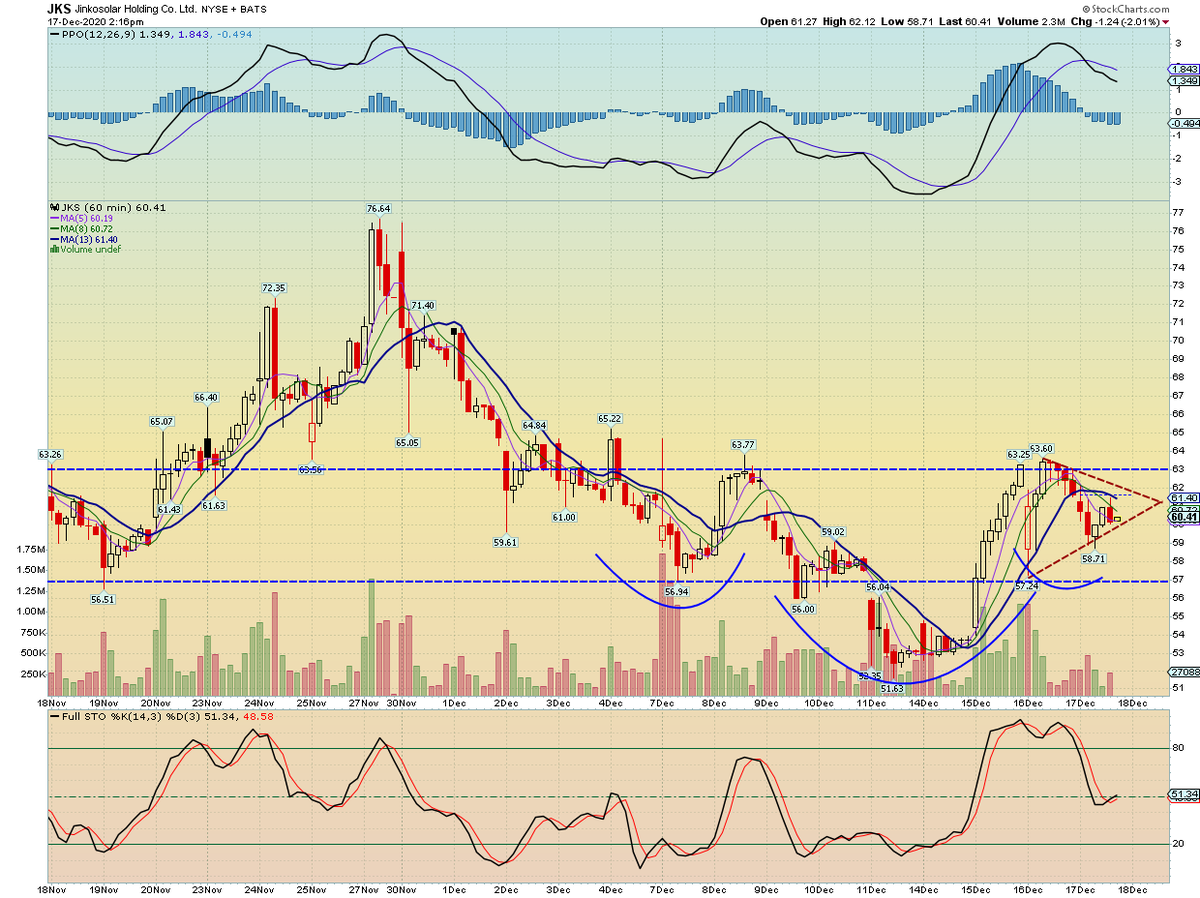Click the company name Jinkosolar Holding Co. Ltd.
The image size is (1200, 898).
(x=136, y=8)
